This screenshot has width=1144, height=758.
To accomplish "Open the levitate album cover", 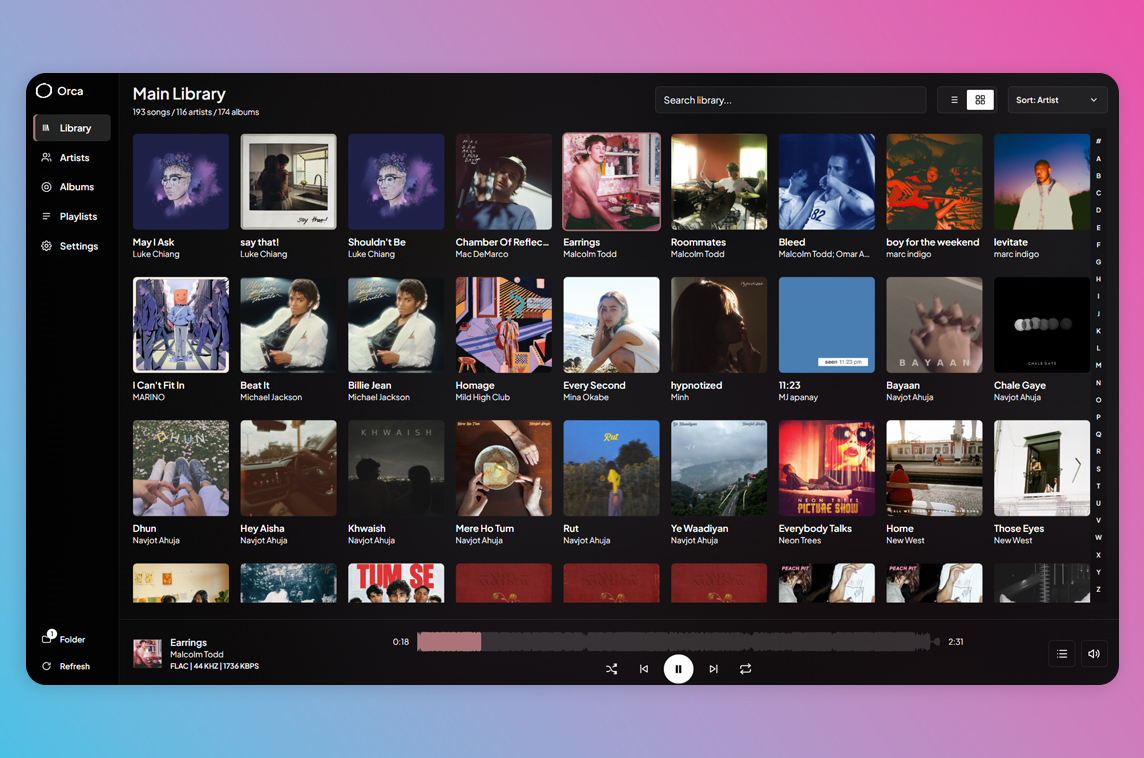I will point(1042,182).
